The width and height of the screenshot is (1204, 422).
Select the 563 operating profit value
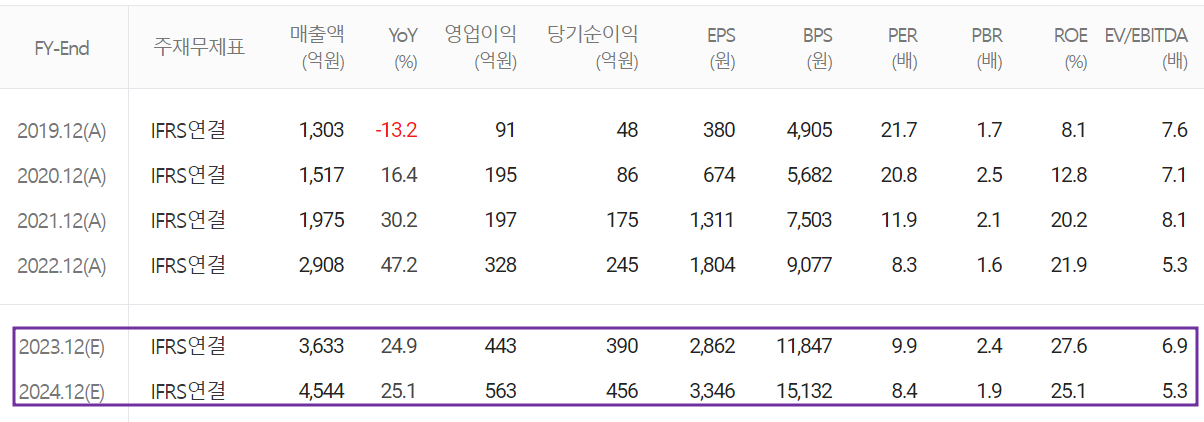(500, 391)
